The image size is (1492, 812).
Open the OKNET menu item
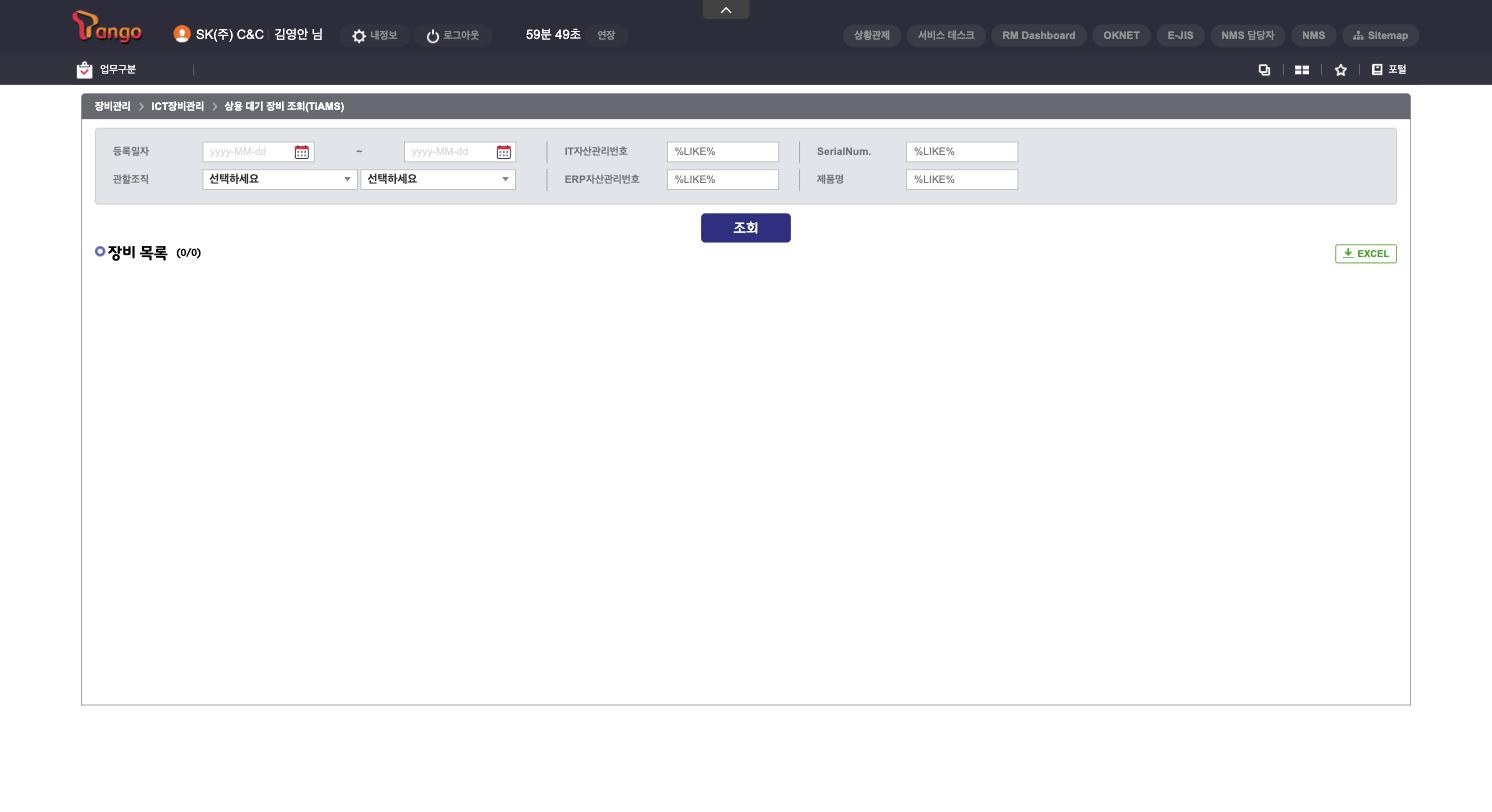[x=1122, y=36]
